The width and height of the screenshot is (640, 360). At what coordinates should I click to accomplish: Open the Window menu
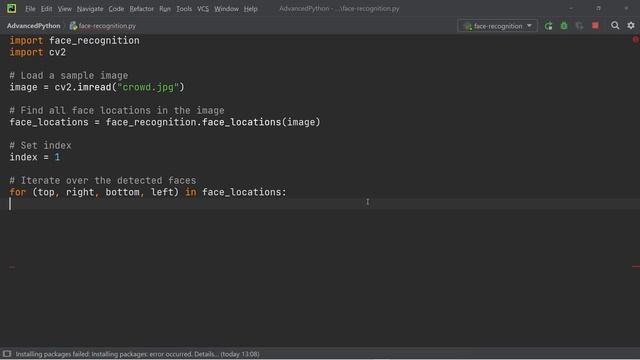point(226,9)
